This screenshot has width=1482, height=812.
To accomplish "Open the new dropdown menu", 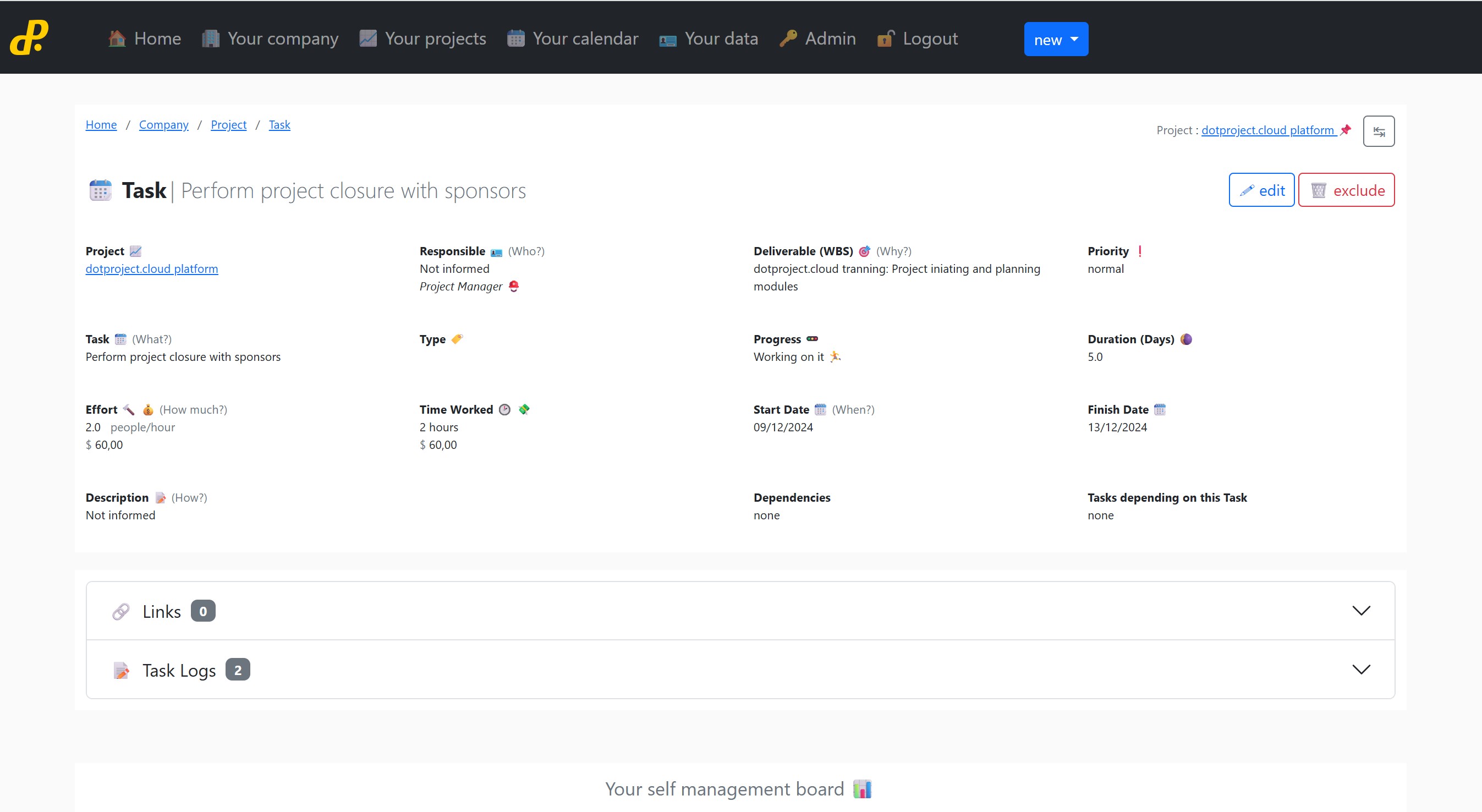I will point(1055,39).
